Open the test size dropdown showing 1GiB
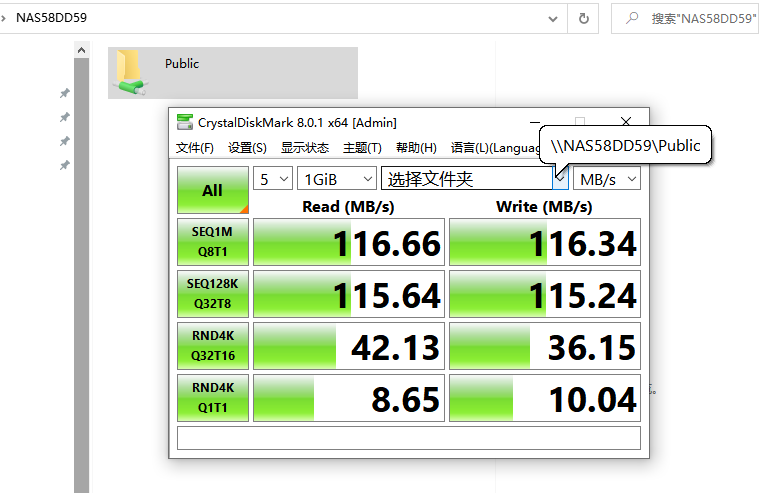This screenshot has height=493, width=759. pyautogui.click(x=336, y=179)
